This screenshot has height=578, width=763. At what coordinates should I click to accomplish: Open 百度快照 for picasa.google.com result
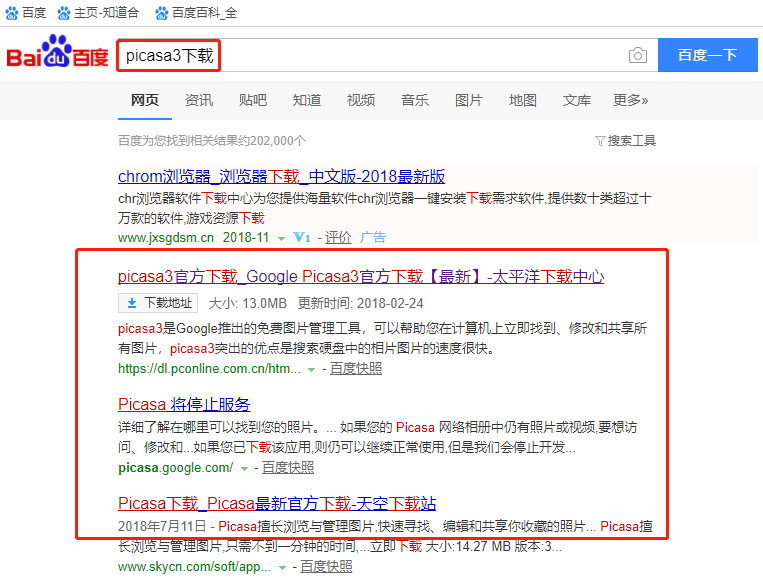point(288,468)
